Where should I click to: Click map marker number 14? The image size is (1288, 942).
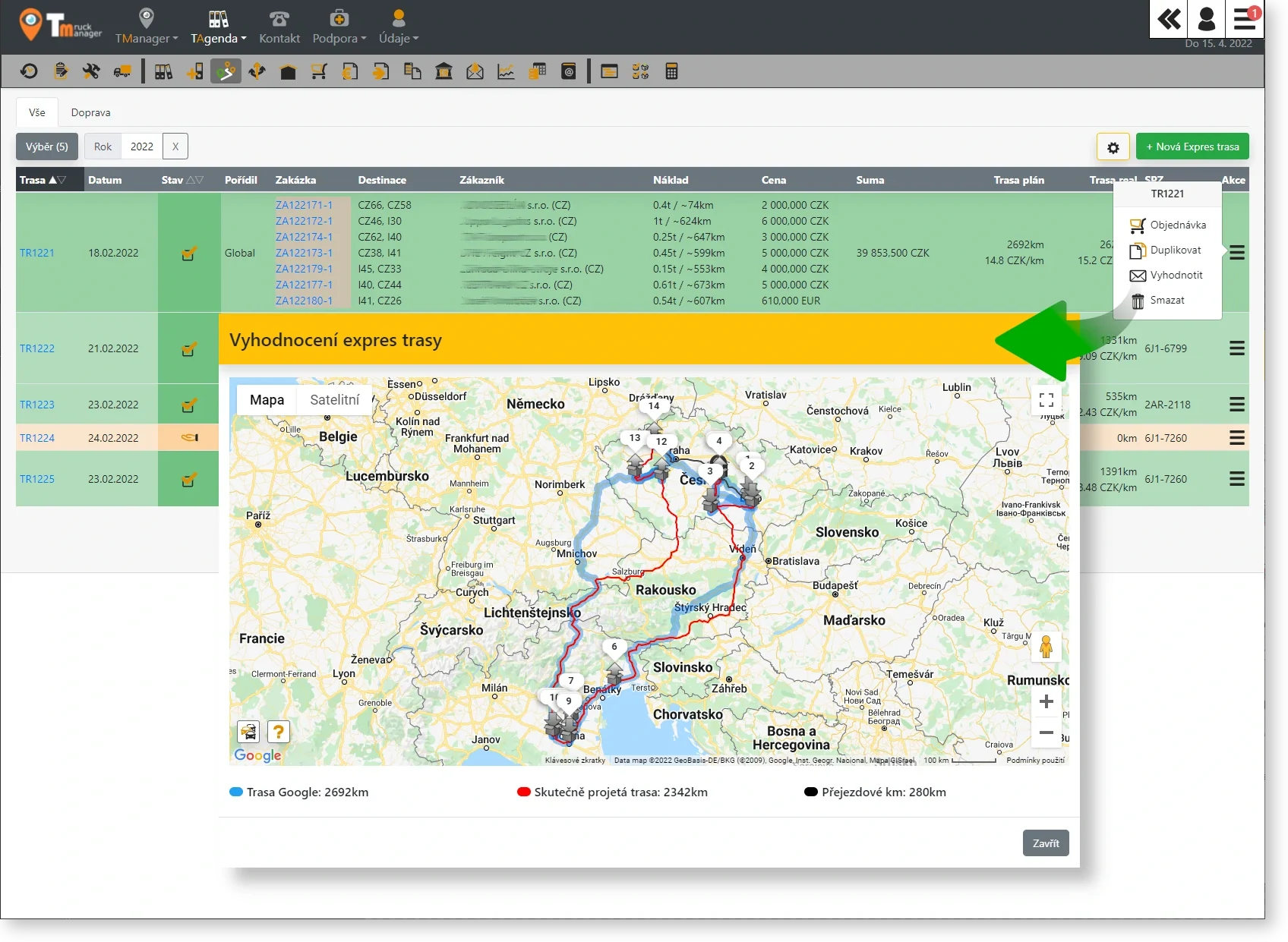(654, 406)
